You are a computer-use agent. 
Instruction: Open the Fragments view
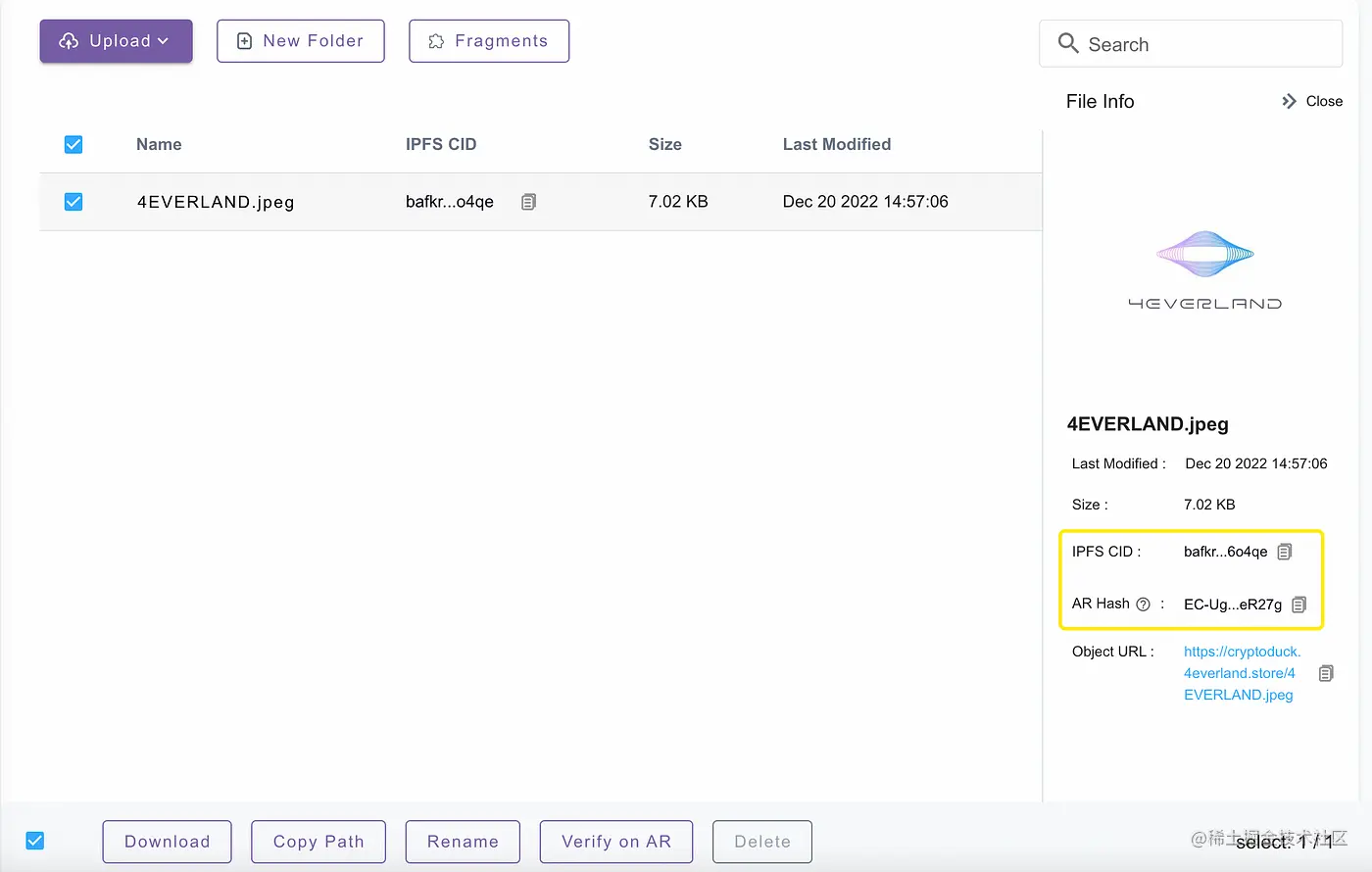tap(489, 41)
